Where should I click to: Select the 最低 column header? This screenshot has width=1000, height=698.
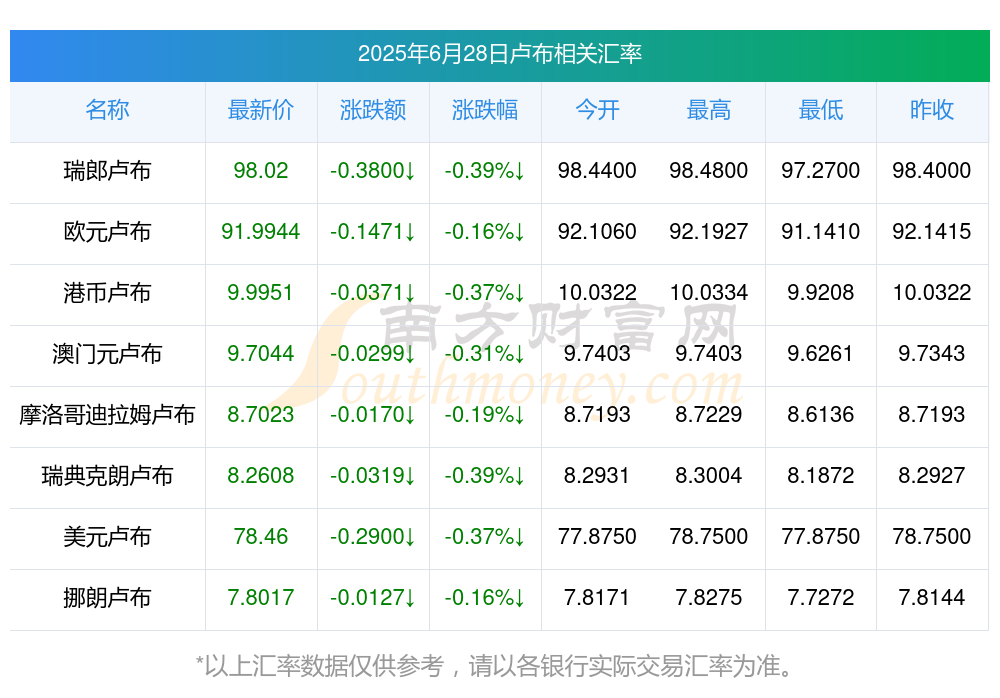click(x=821, y=110)
